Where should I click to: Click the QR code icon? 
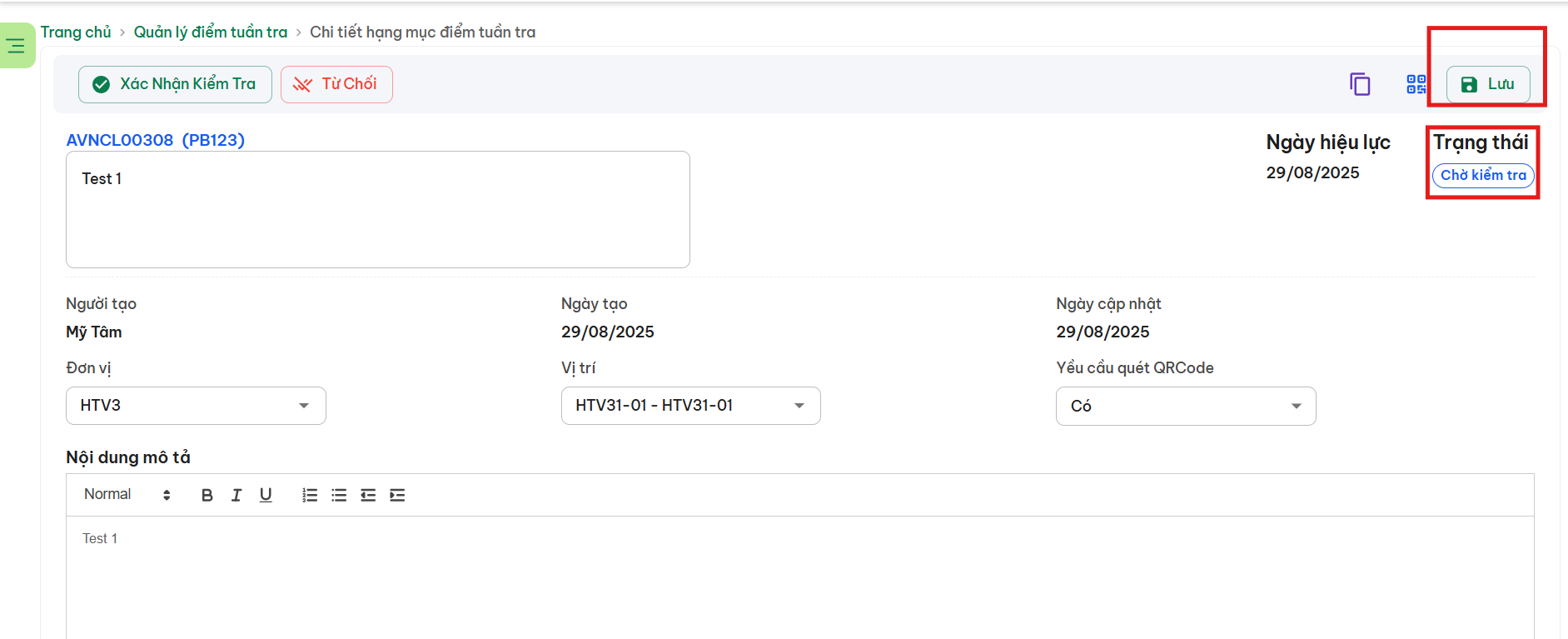pyautogui.click(x=1416, y=84)
